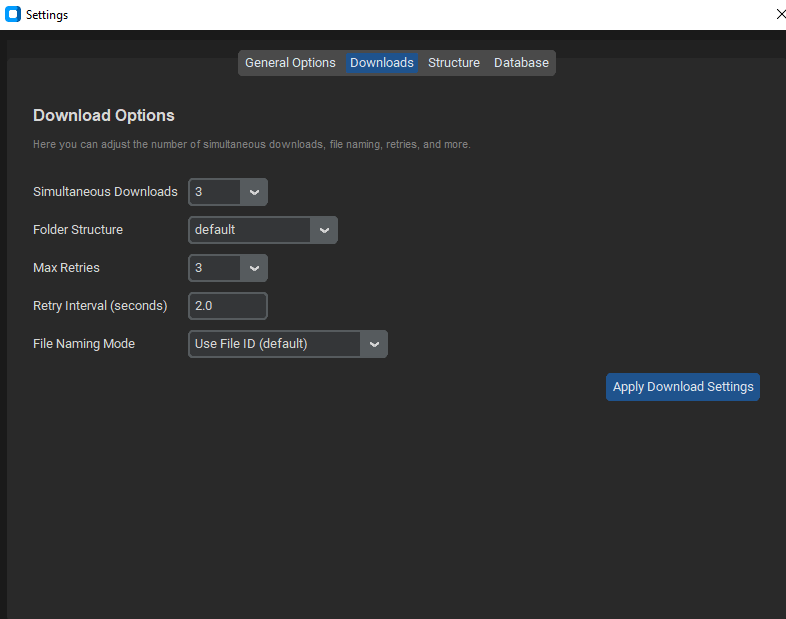
Task: Click the Settings window title text
Action: (47, 15)
